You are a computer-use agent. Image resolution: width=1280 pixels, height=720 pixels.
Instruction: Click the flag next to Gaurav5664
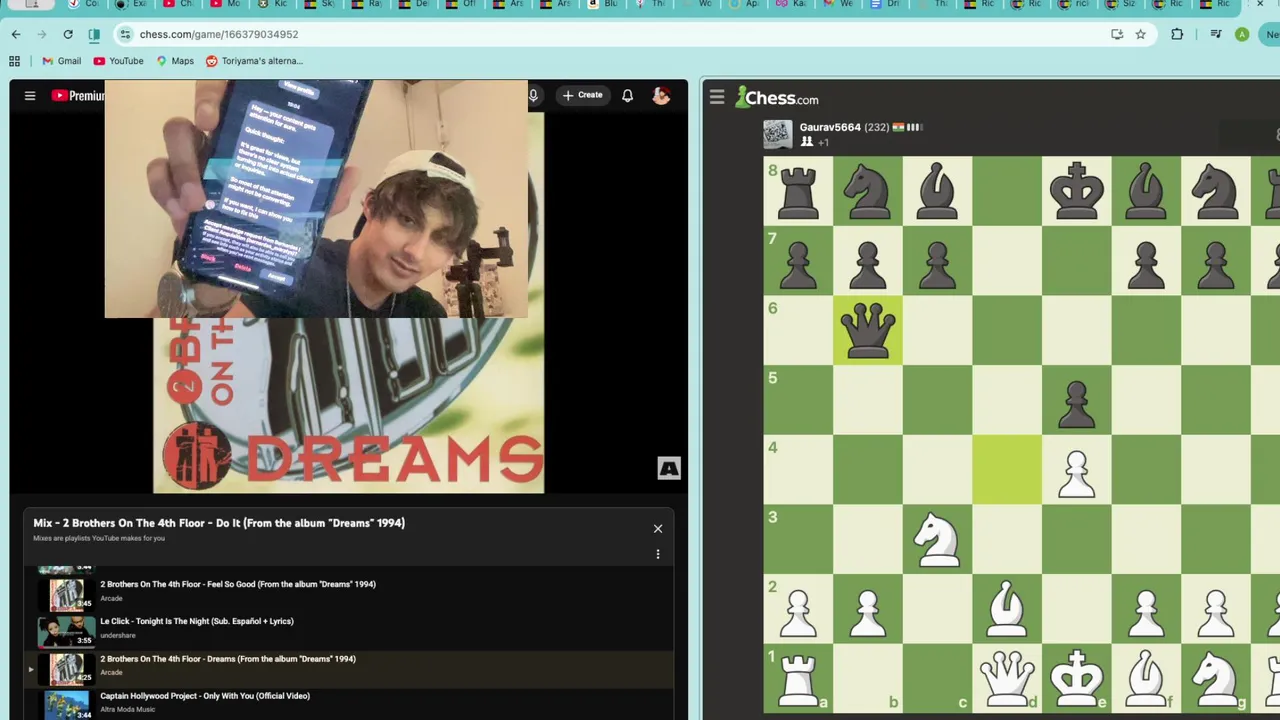[898, 128]
